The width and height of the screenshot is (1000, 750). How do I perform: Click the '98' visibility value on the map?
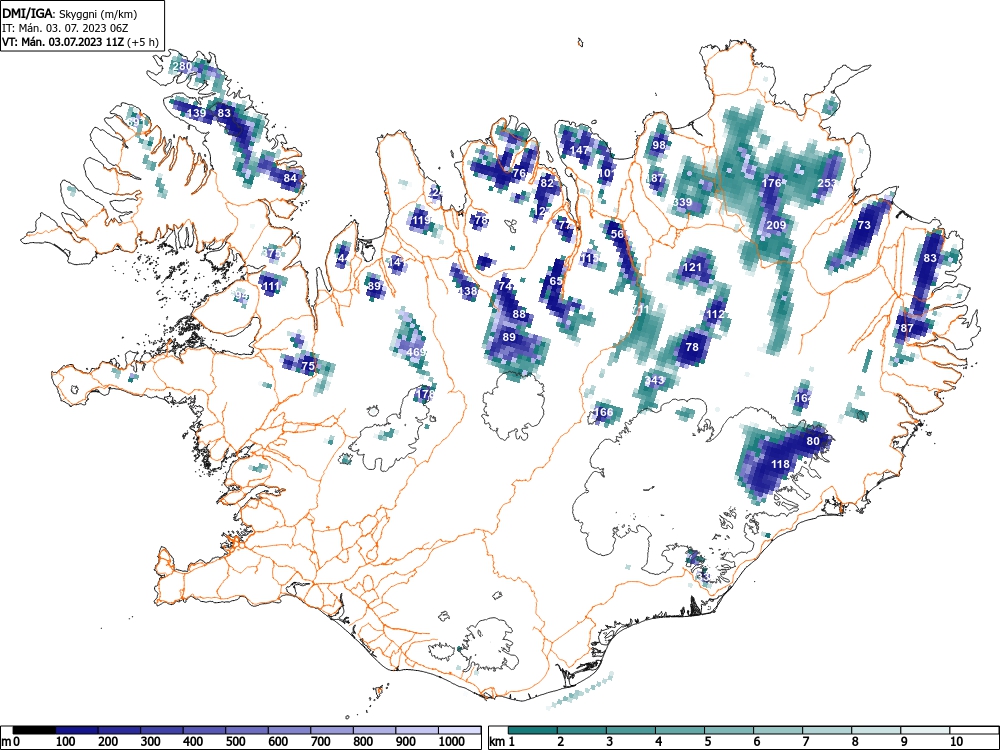[659, 145]
